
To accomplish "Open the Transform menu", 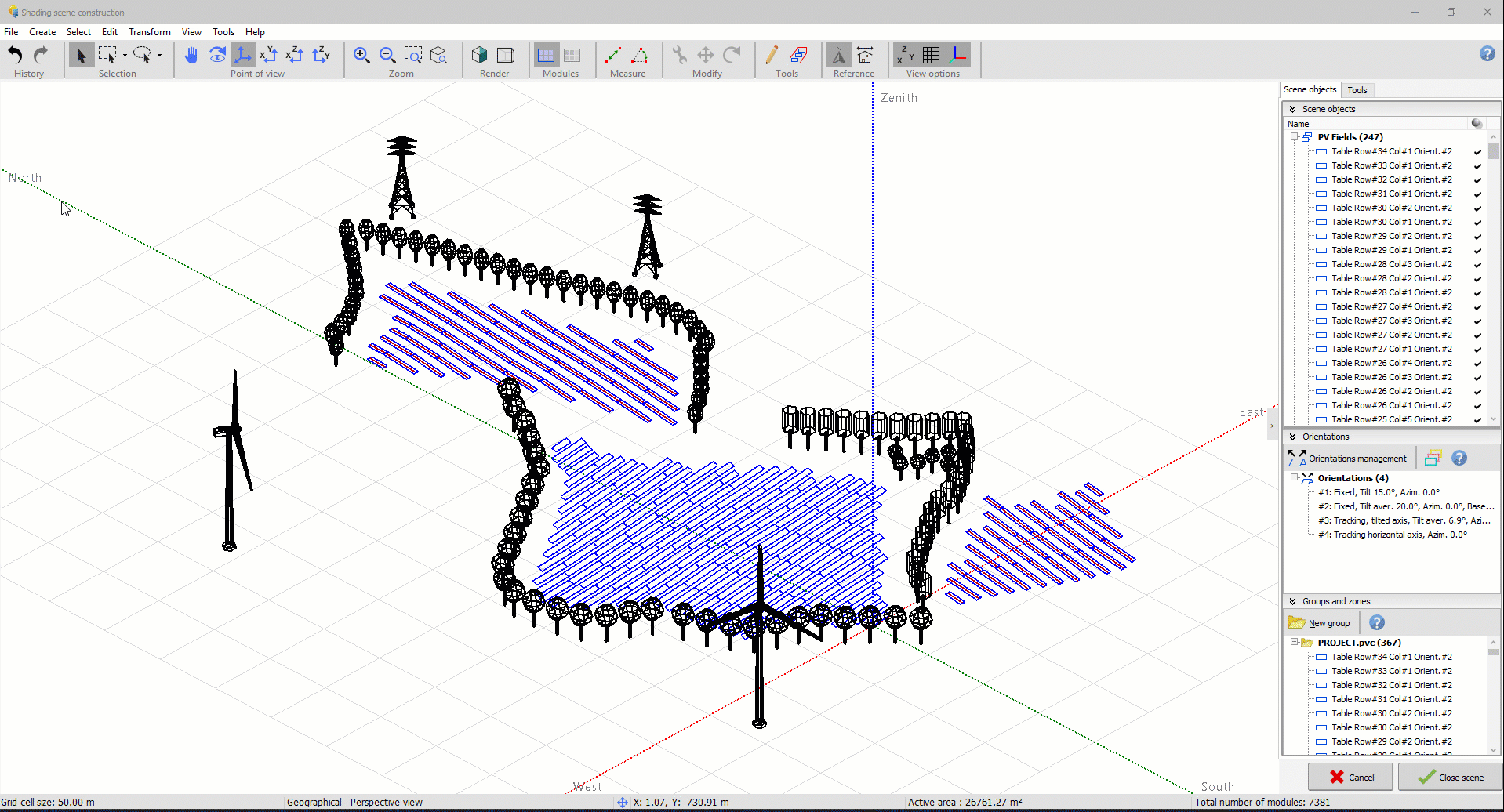I will [149, 32].
